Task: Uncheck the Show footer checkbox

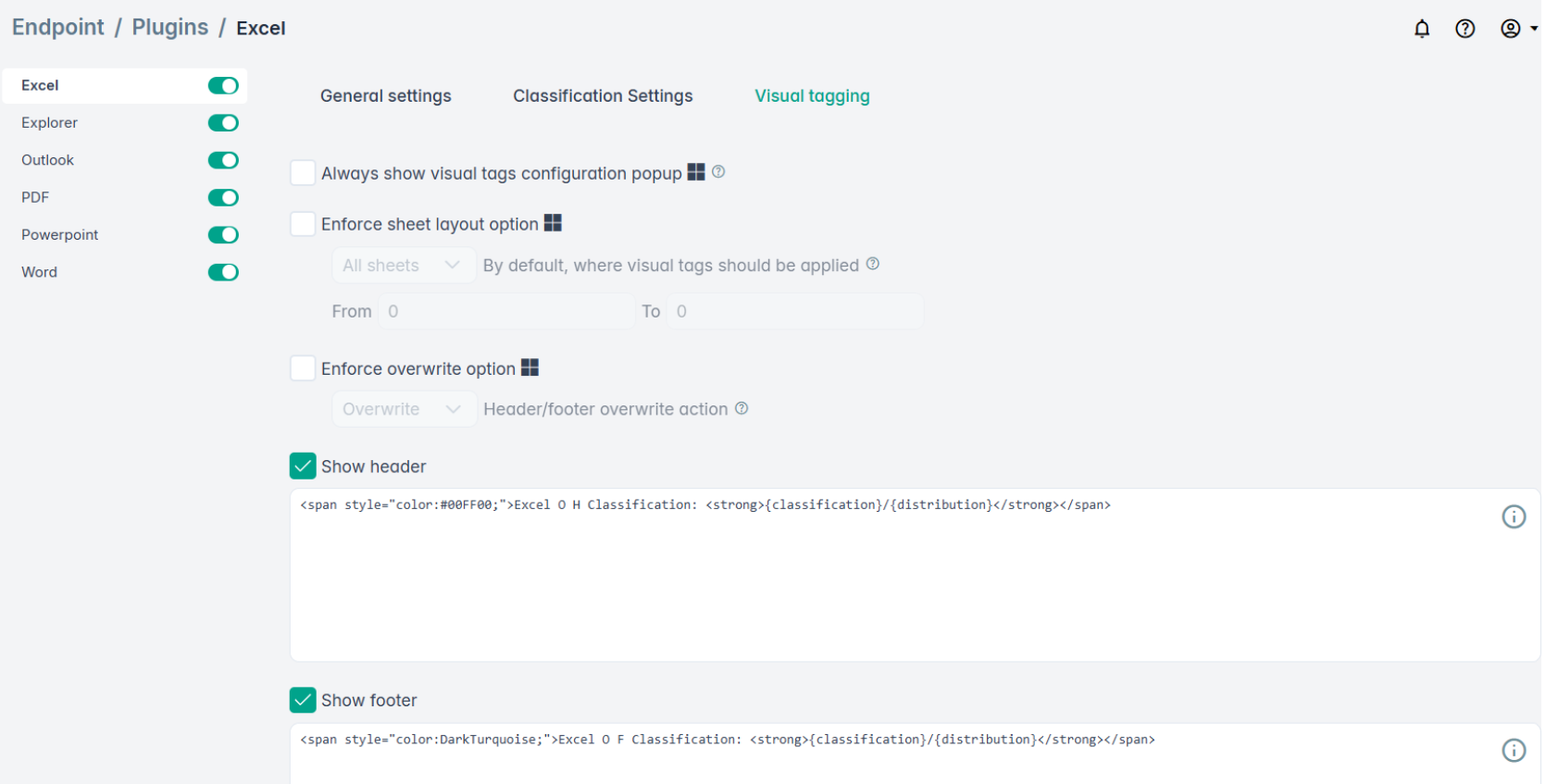Action: 303,701
